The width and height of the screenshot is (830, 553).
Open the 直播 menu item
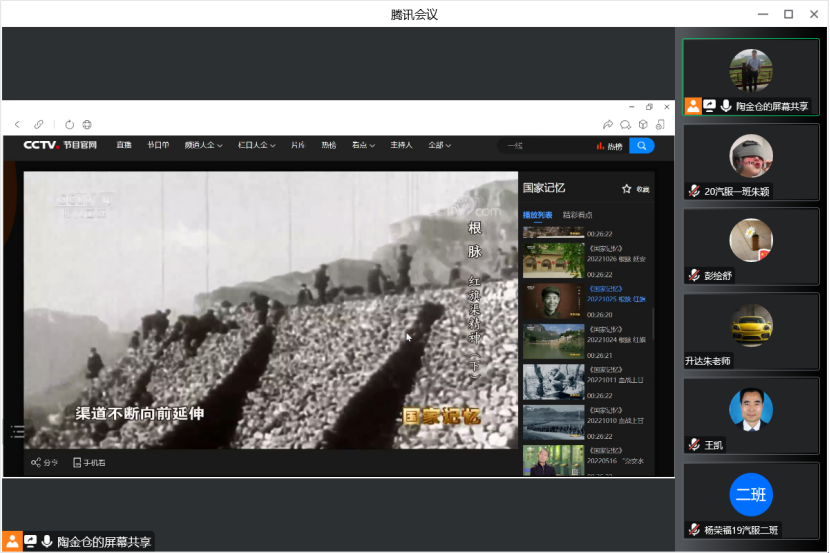click(123, 146)
